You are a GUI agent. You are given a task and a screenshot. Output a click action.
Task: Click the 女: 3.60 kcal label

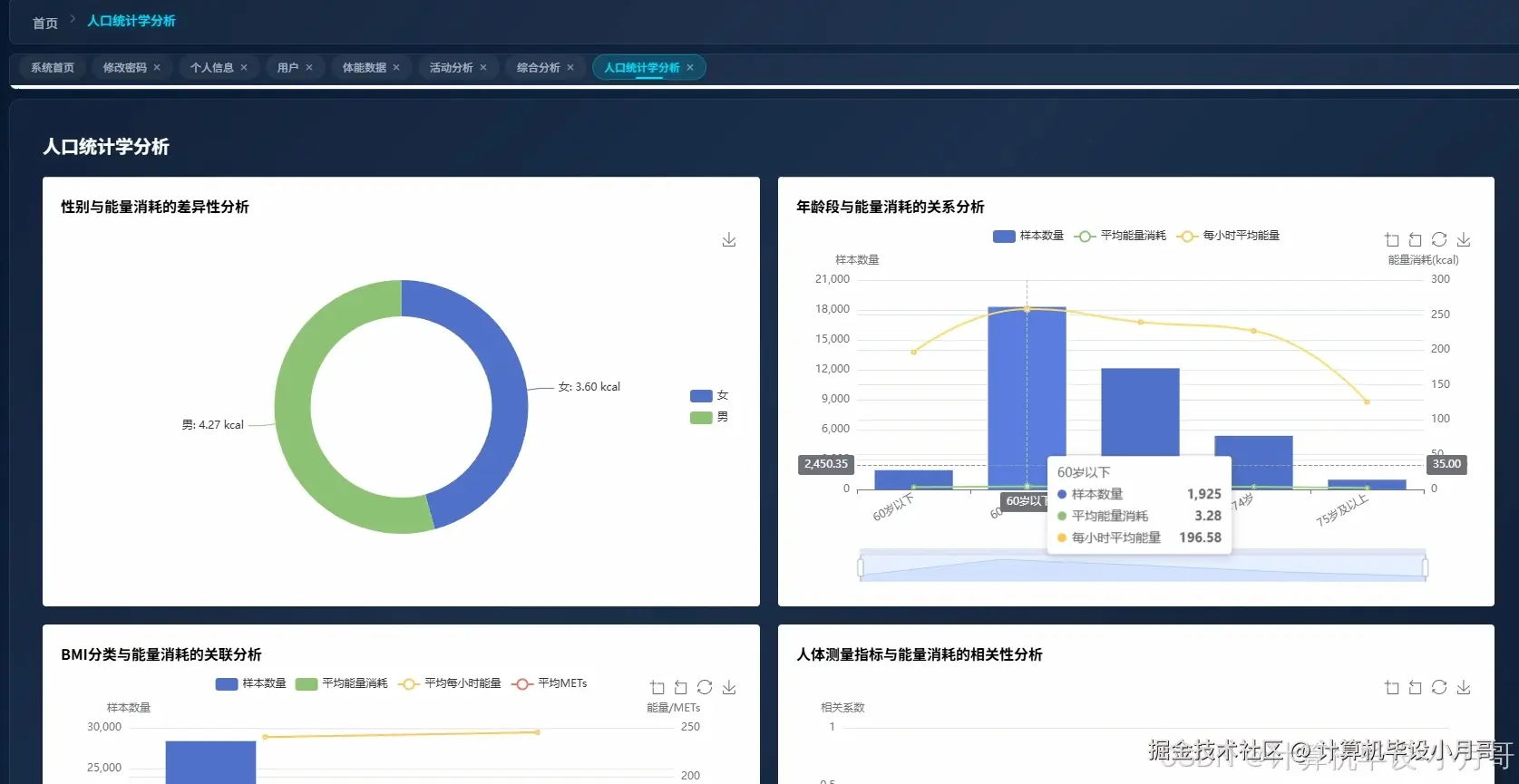click(589, 387)
